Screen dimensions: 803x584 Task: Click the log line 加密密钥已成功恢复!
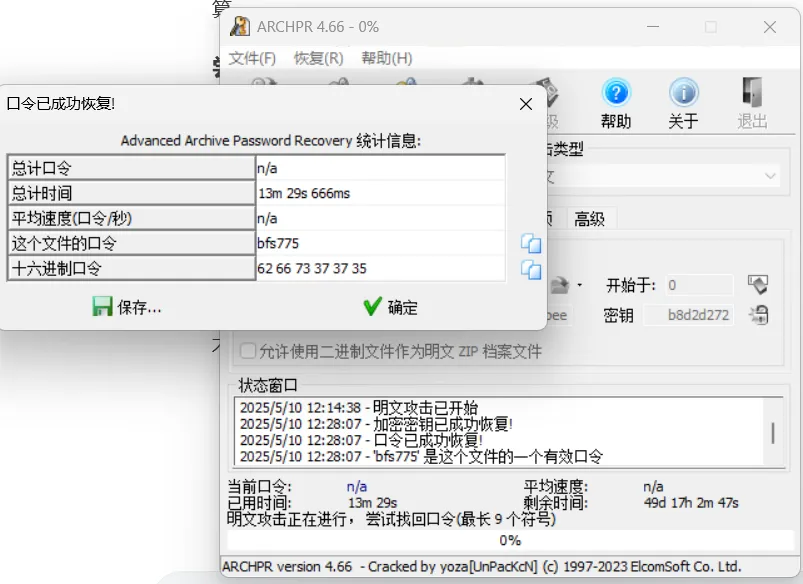pyautogui.click(x=376, y=424)
